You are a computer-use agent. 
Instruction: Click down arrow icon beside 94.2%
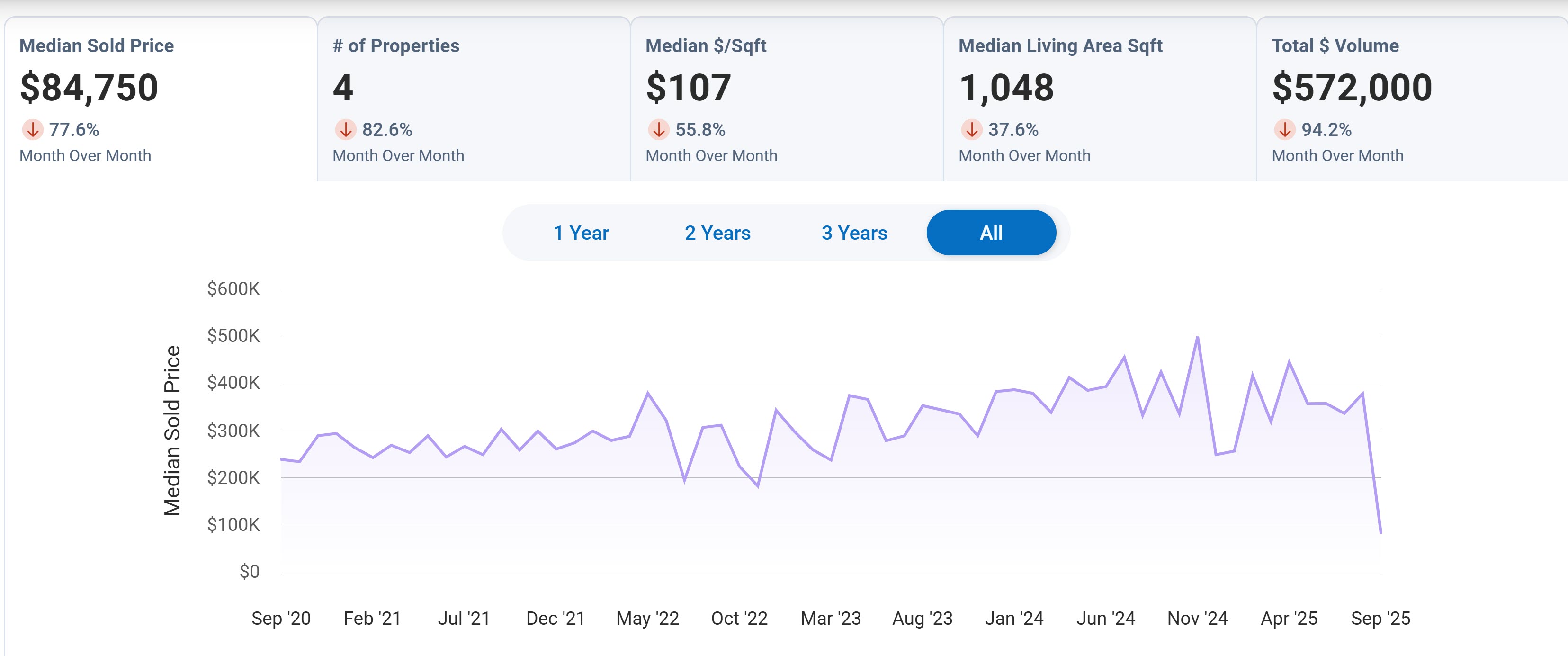click(1284, 129)
